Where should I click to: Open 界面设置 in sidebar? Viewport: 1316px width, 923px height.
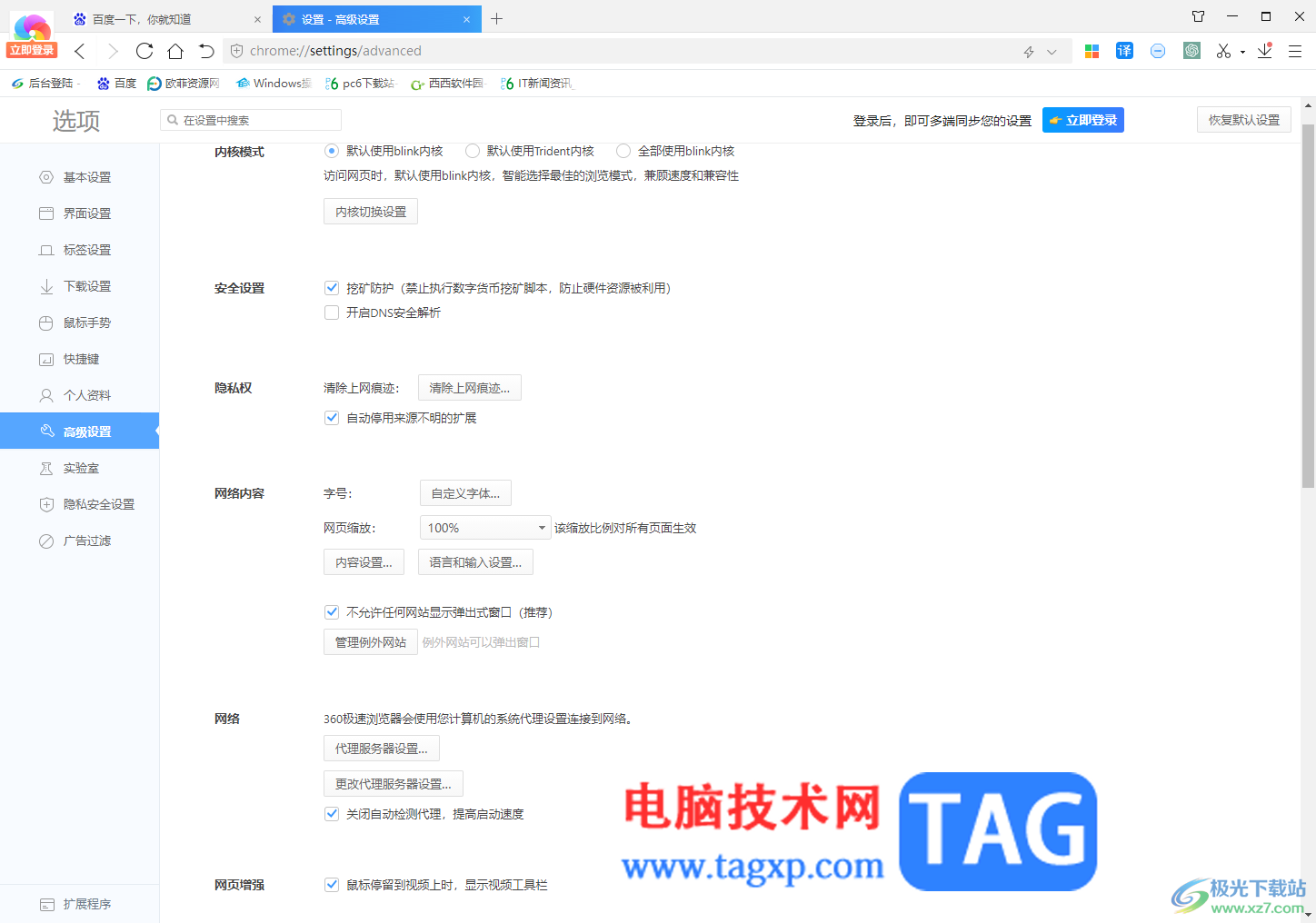coord(79,213)
